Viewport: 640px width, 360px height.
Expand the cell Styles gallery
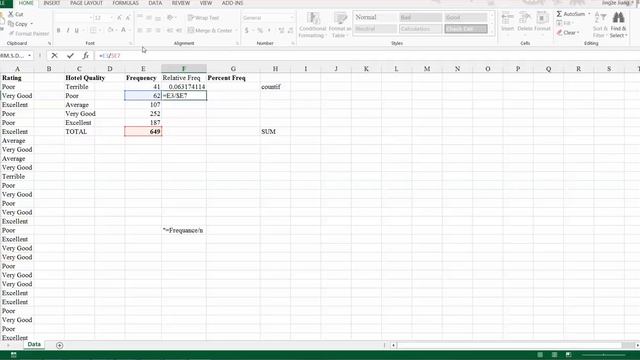coord(492,31)
